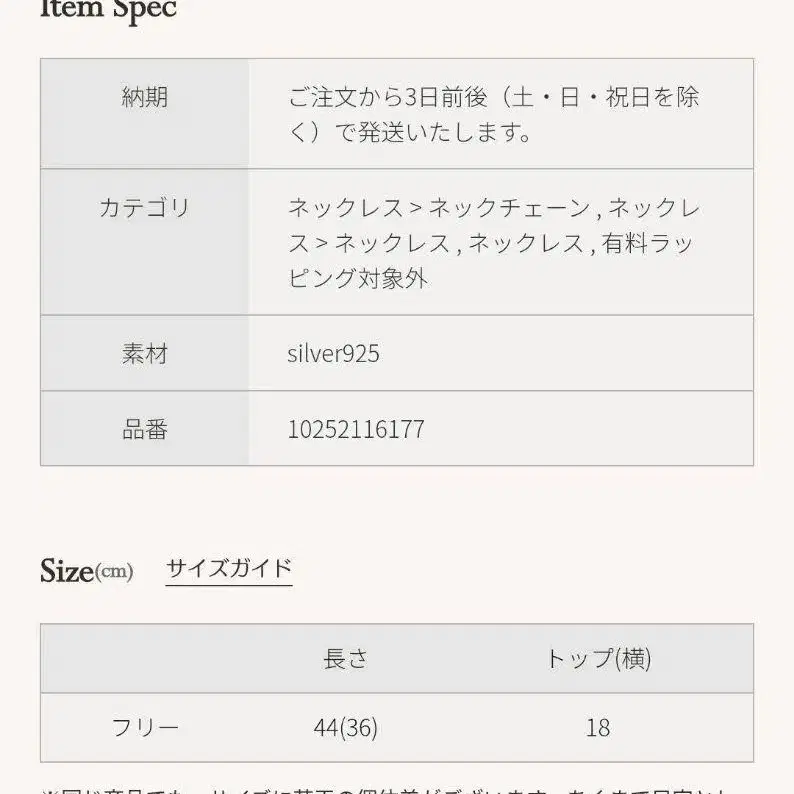
Task: Click the shipping time description text
Action: [x=493, y=114]
